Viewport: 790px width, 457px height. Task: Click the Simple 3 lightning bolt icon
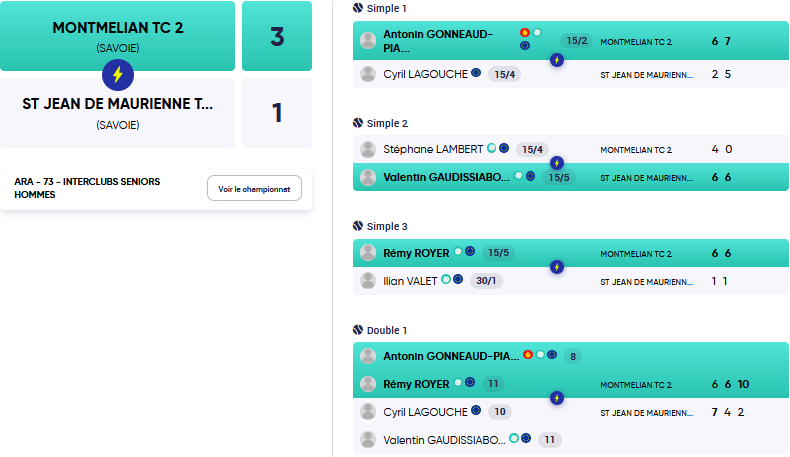pyautogui.click(x=557, y=267)
